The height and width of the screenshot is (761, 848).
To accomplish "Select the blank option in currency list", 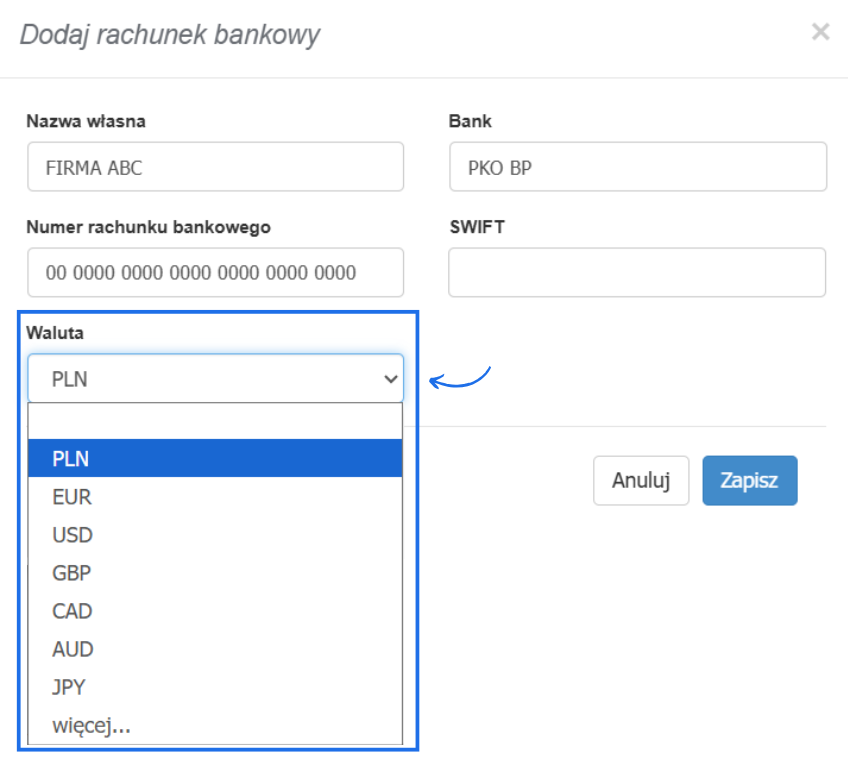I will tap(215, 421).
